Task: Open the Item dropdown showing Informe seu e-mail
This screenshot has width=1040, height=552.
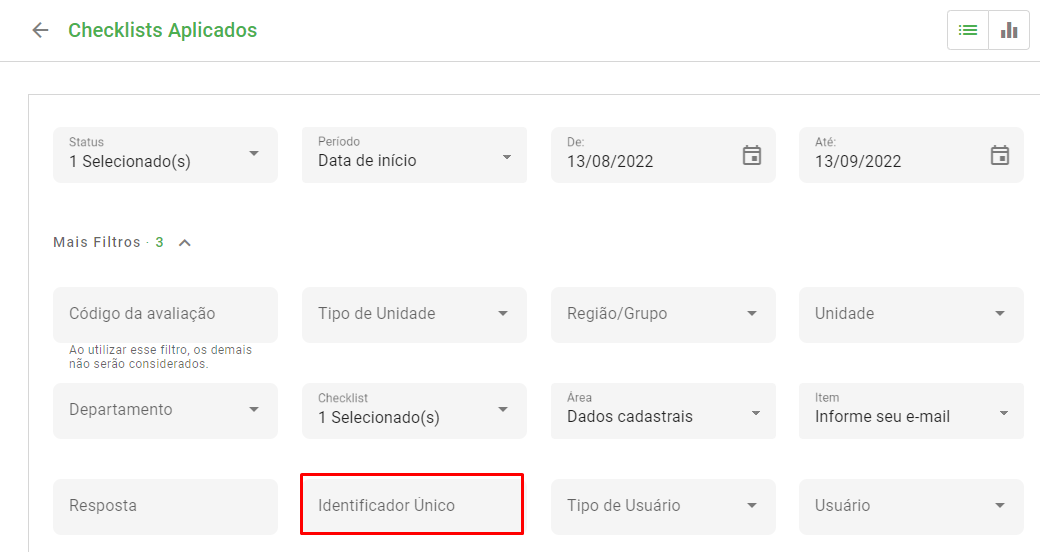Action: pos(911,411)
